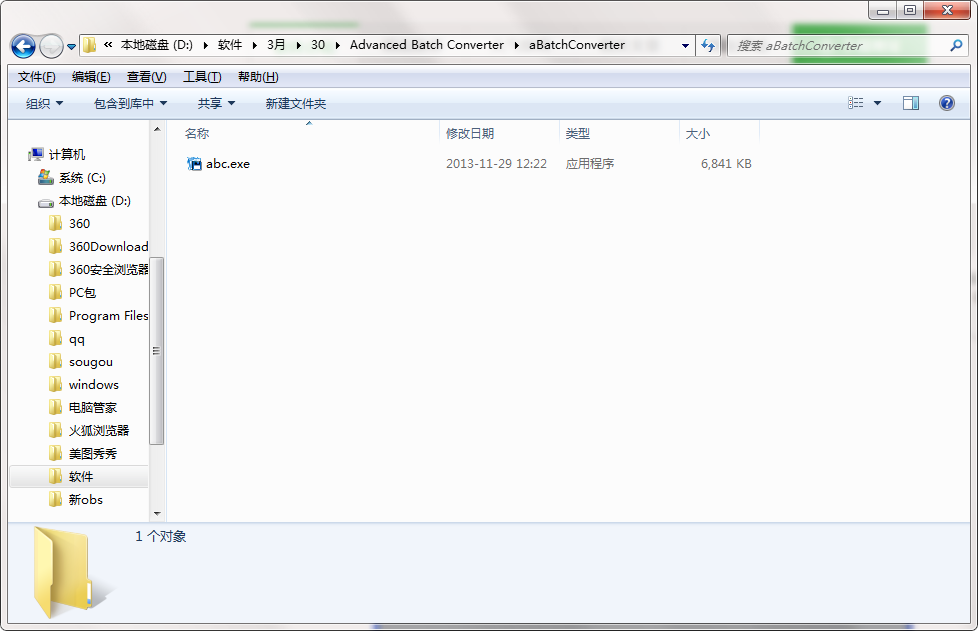Show hidden breadcrumb path via « chevron

pyautogui.click(x=108, y=45)
